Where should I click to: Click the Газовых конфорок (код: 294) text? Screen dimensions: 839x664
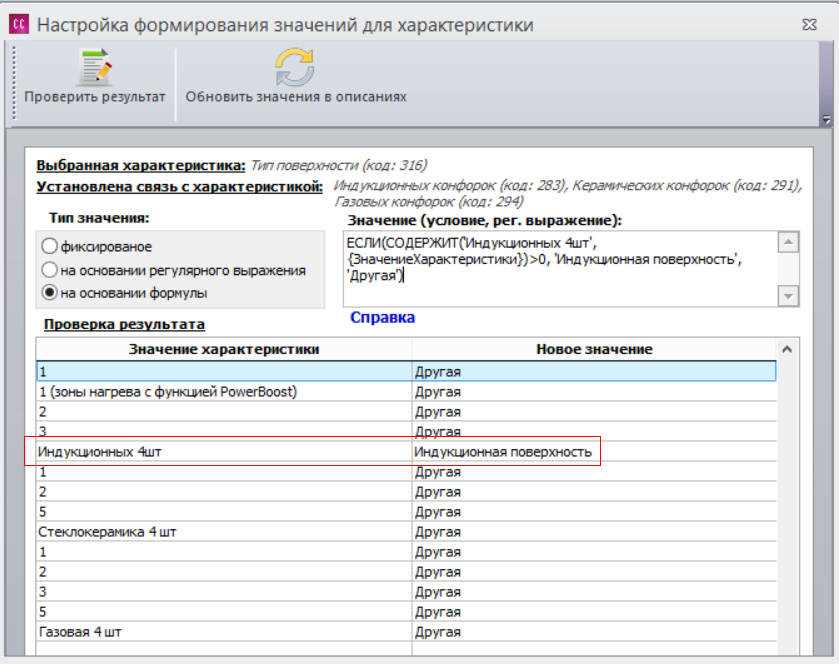point(429,202)
